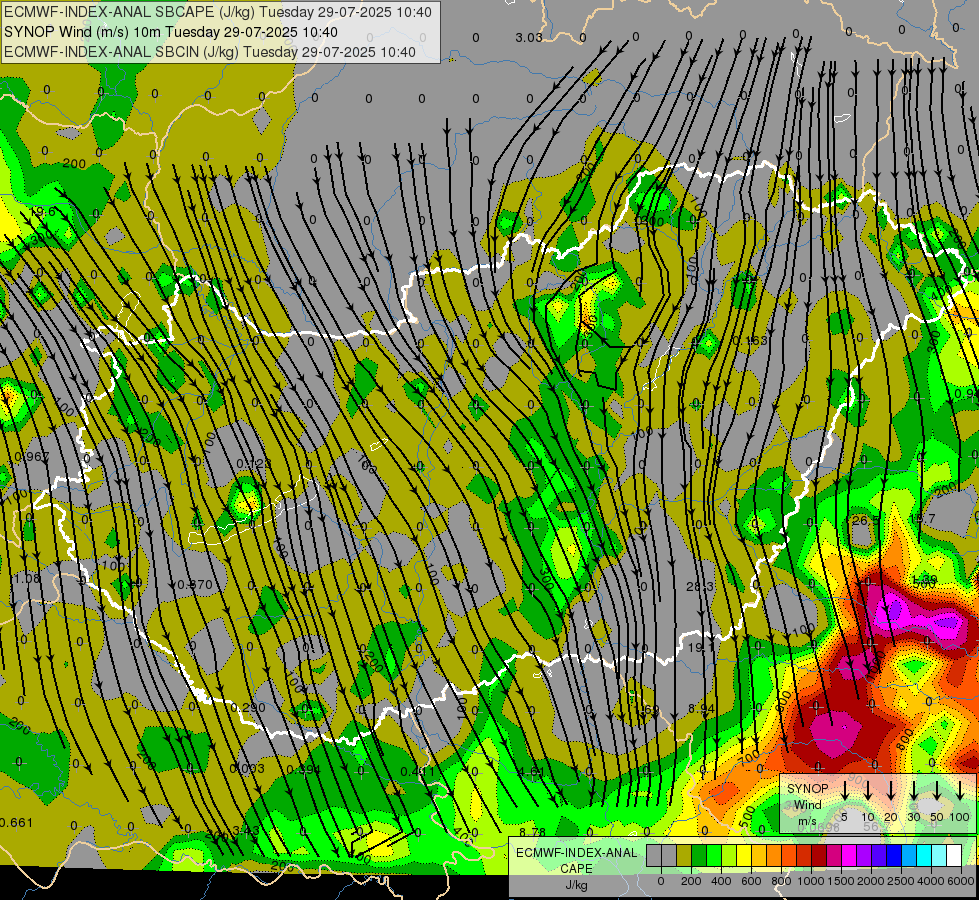The width and height of the screenshot is (979, 900).
Task: Click the '26.5' value on the map
Action: [865, 520]
